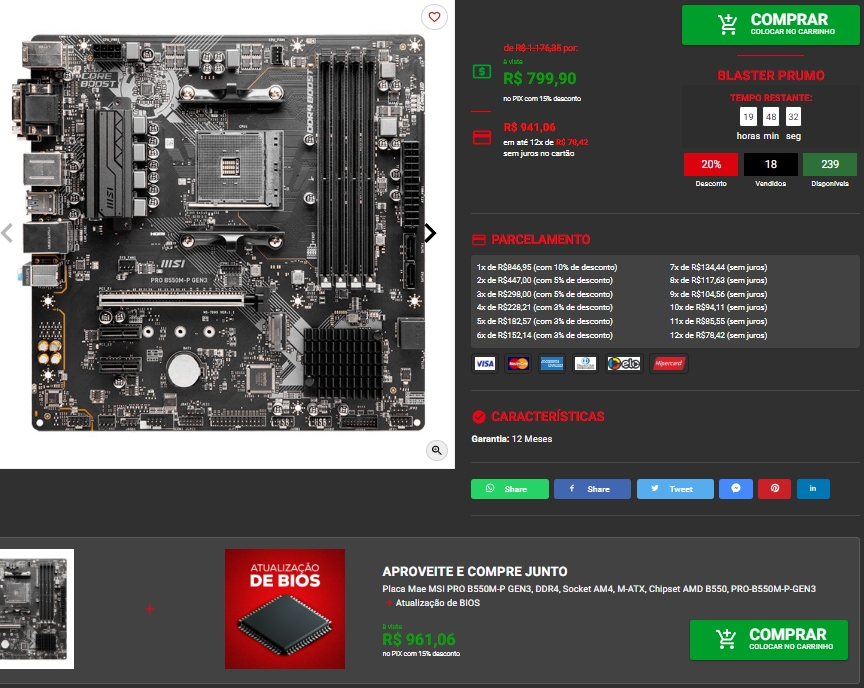Select the 3x de R$298,00 installment
The width and height of the screenshot is (864, 688).
tap(544, 294)
